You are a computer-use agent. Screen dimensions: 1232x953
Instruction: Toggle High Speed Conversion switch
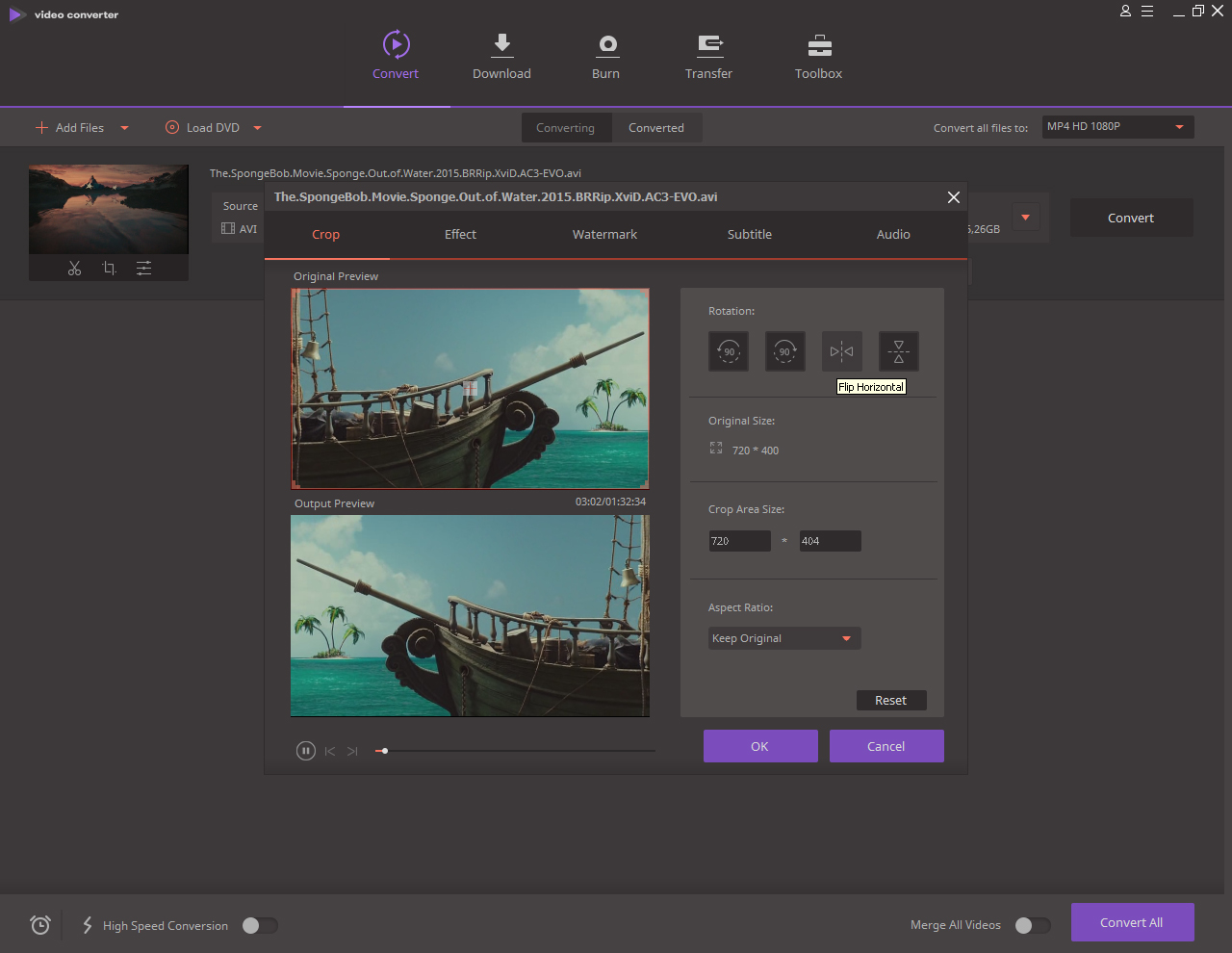point(260,925)
